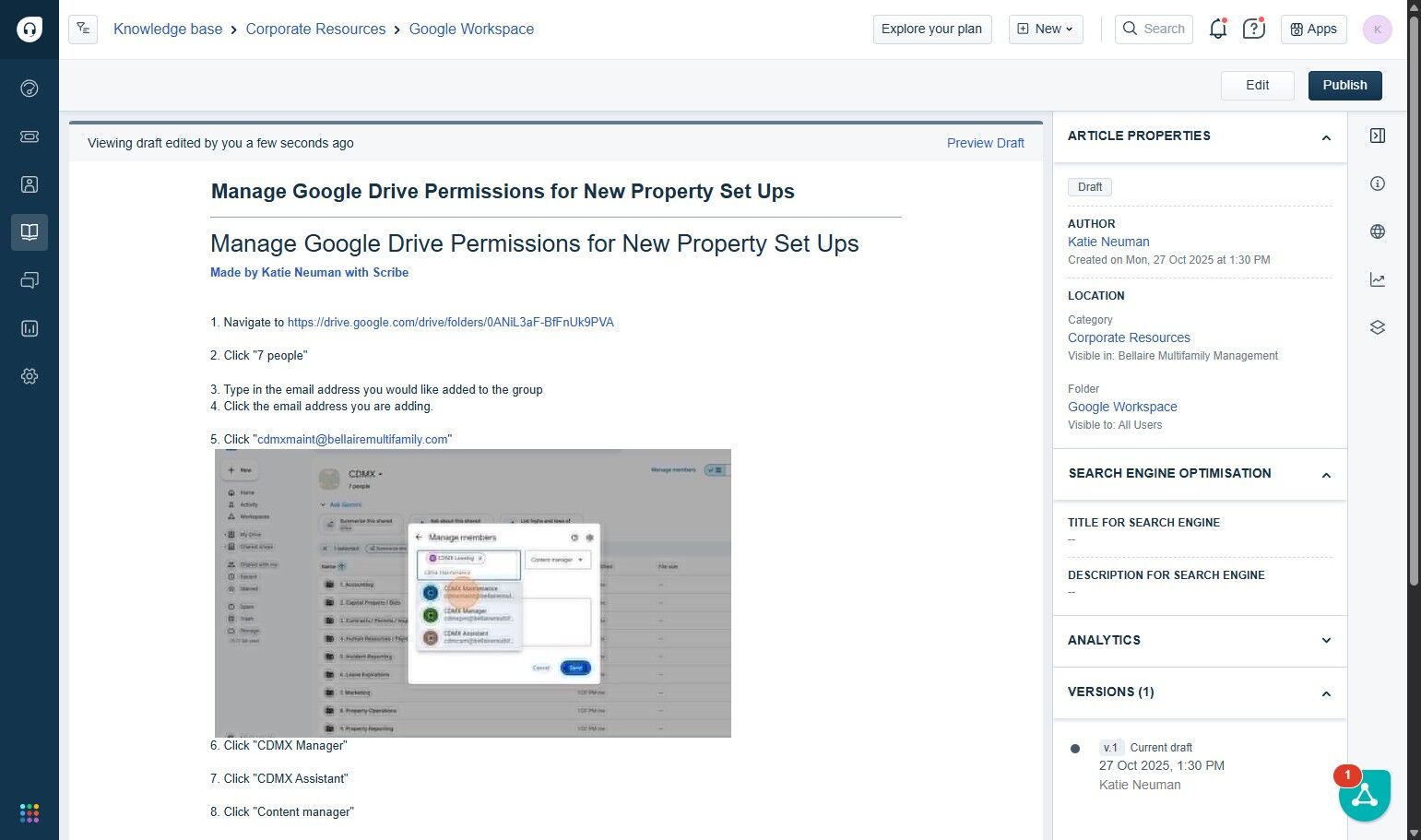Show article info panel icon

tap(1378, 183)
